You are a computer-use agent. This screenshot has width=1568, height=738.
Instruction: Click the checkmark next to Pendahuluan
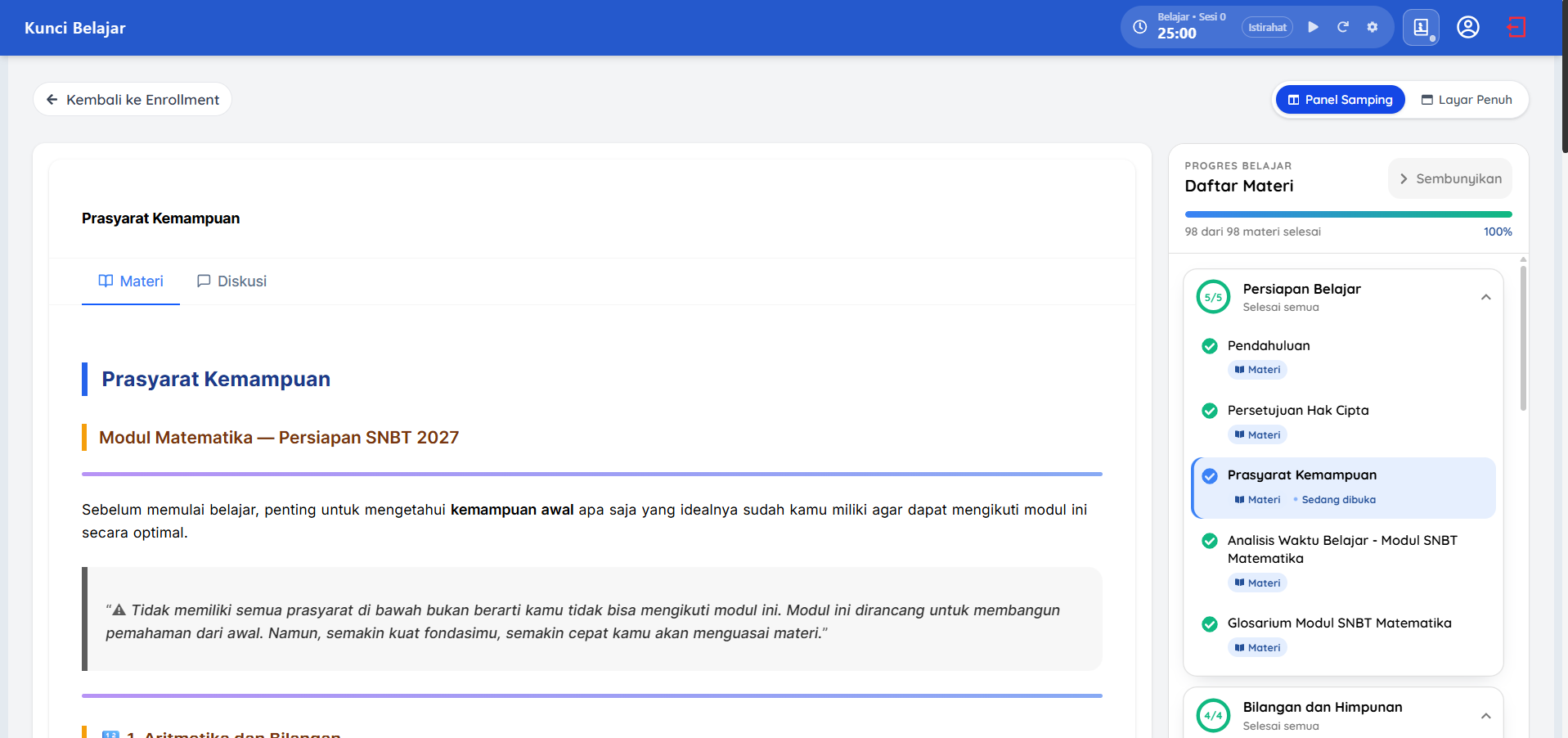1210,346
